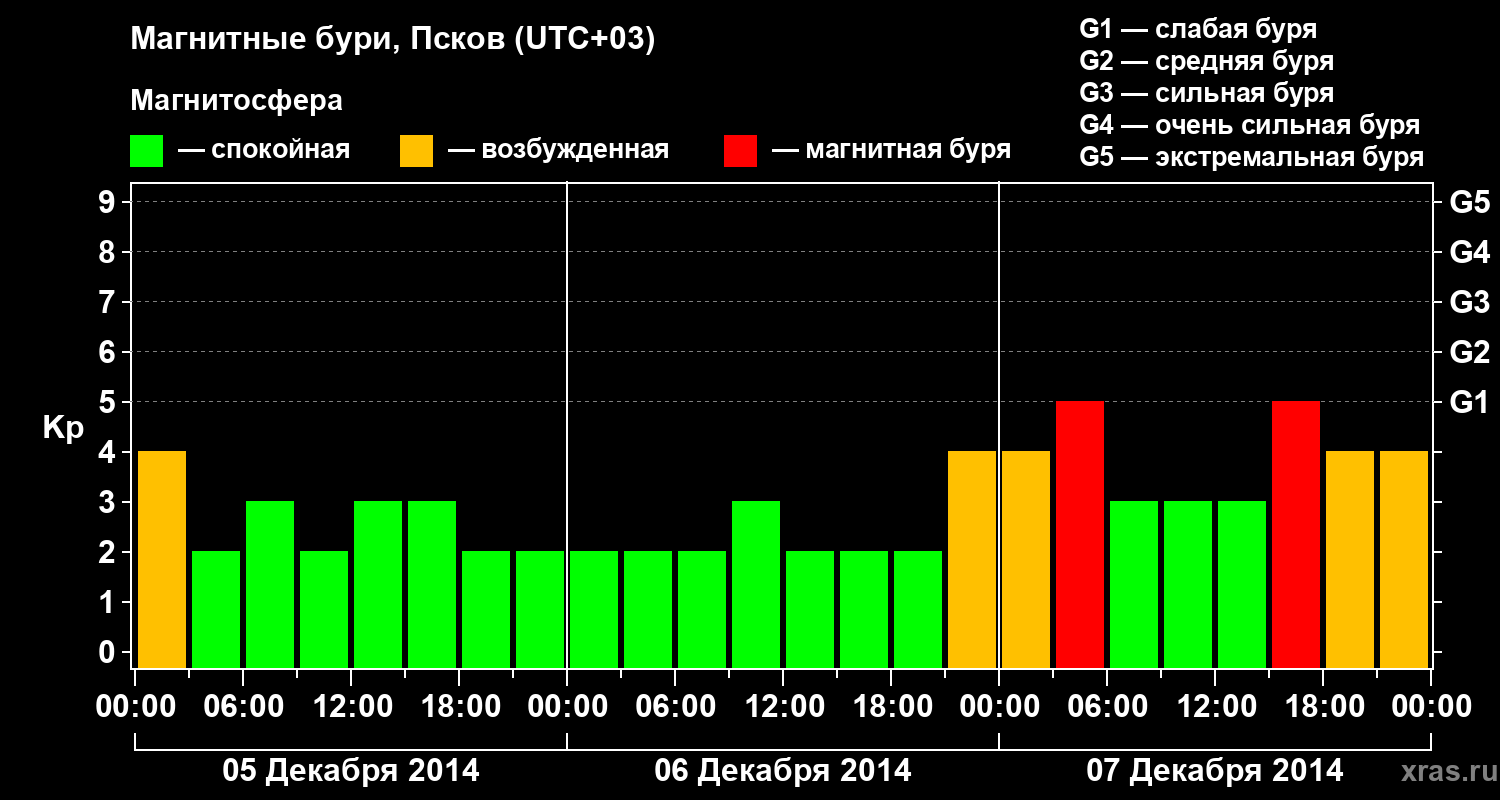Click the '7' value on the Kp axis
1500x800 pixels.
pyautogui.click(x=109, y=303)
